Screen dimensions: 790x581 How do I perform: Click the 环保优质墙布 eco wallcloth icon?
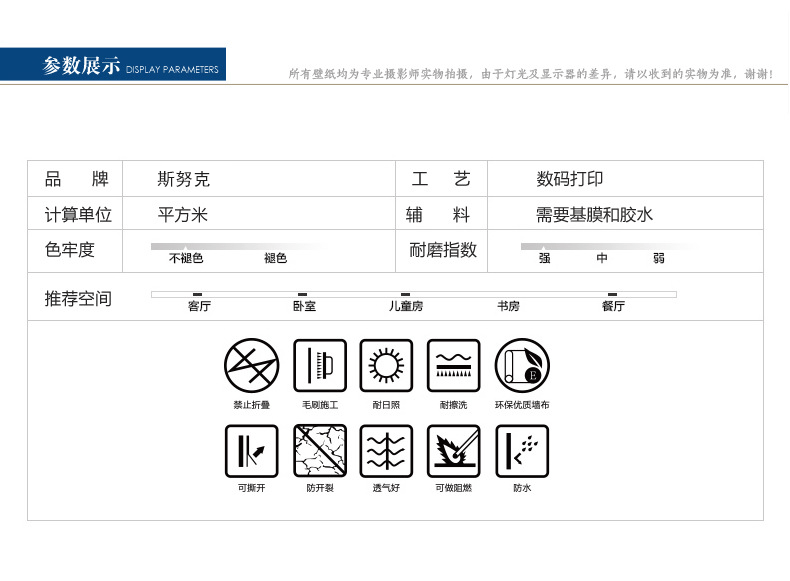tap(521, 365)
